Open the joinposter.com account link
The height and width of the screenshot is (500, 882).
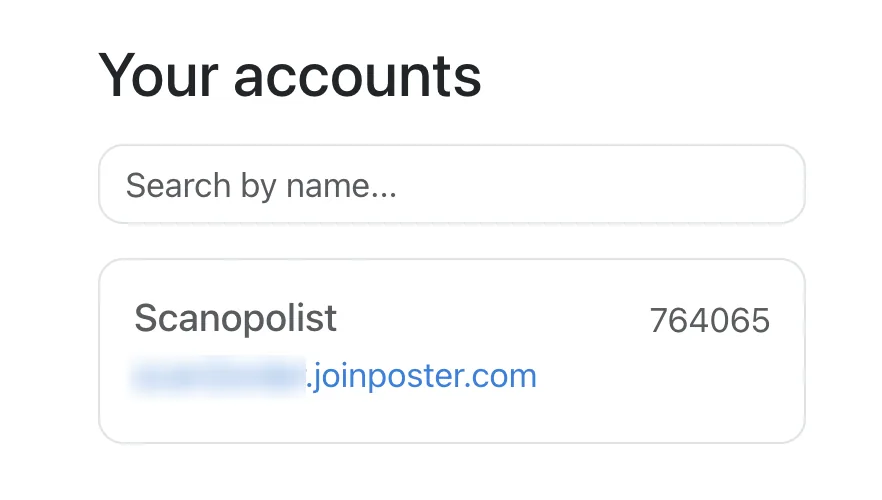334,376
